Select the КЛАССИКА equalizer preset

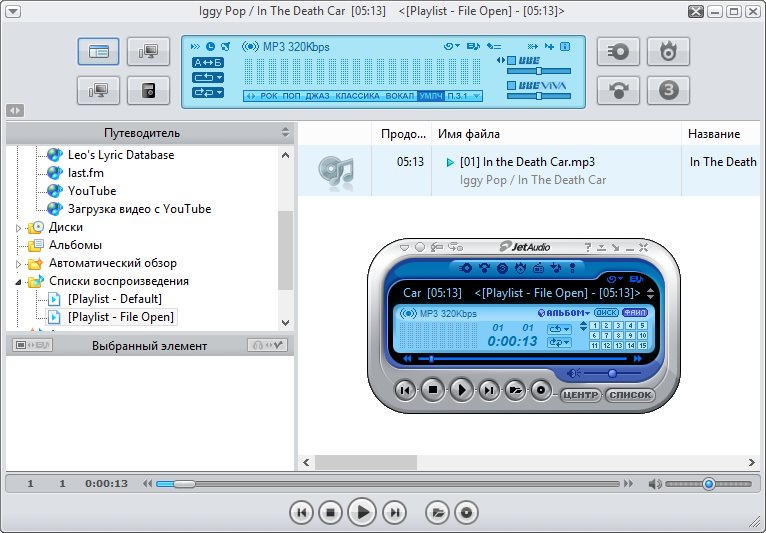[x=357, y=96]
